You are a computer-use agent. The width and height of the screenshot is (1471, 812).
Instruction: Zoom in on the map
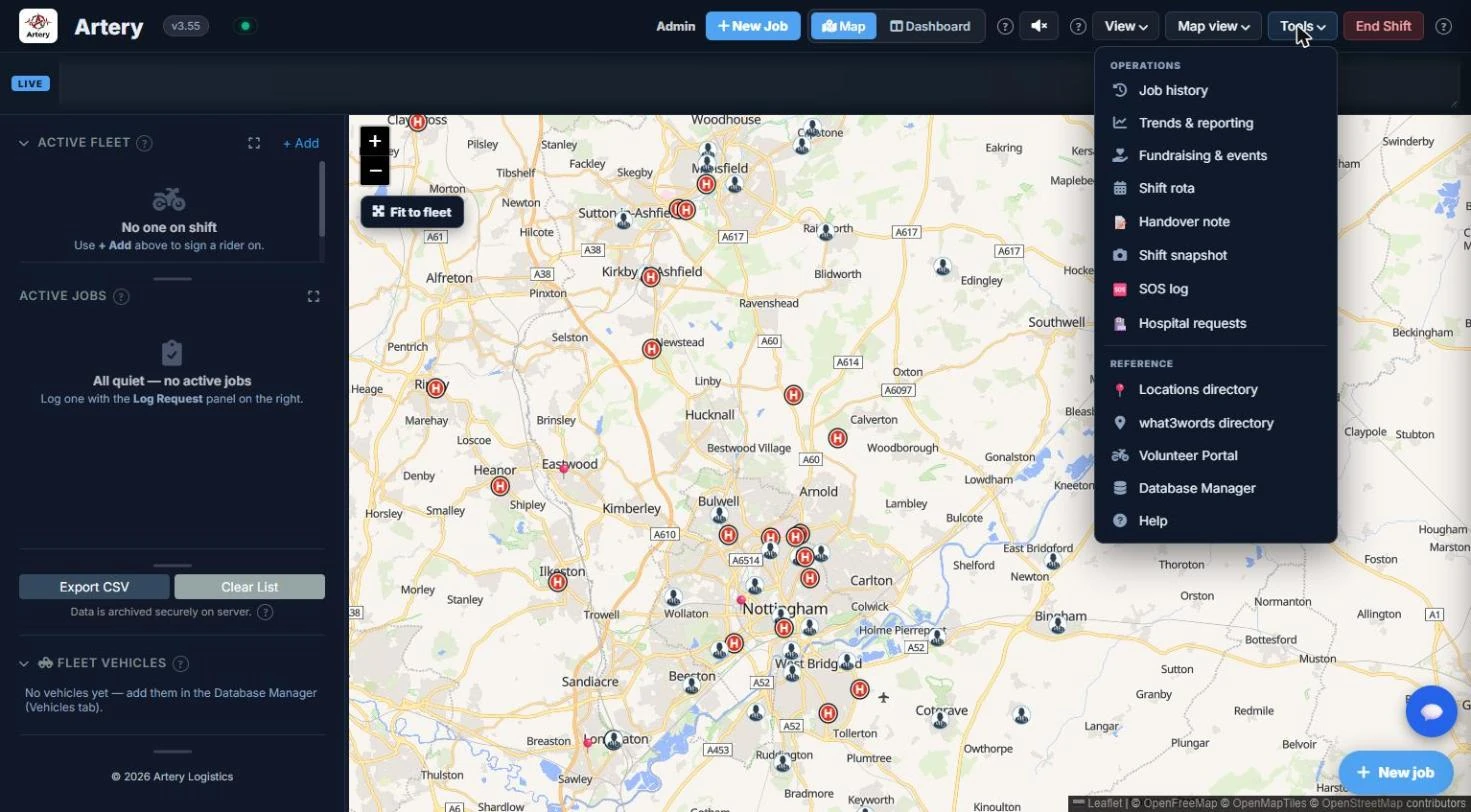[375, 141]
